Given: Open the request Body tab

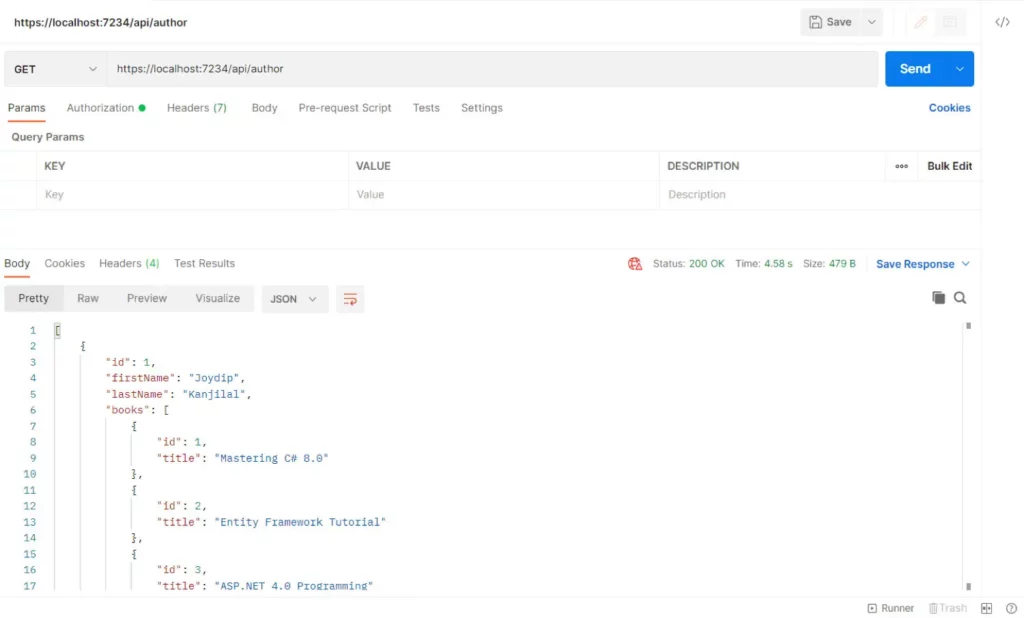Looking at the screenshot, I should click(264, 108).
